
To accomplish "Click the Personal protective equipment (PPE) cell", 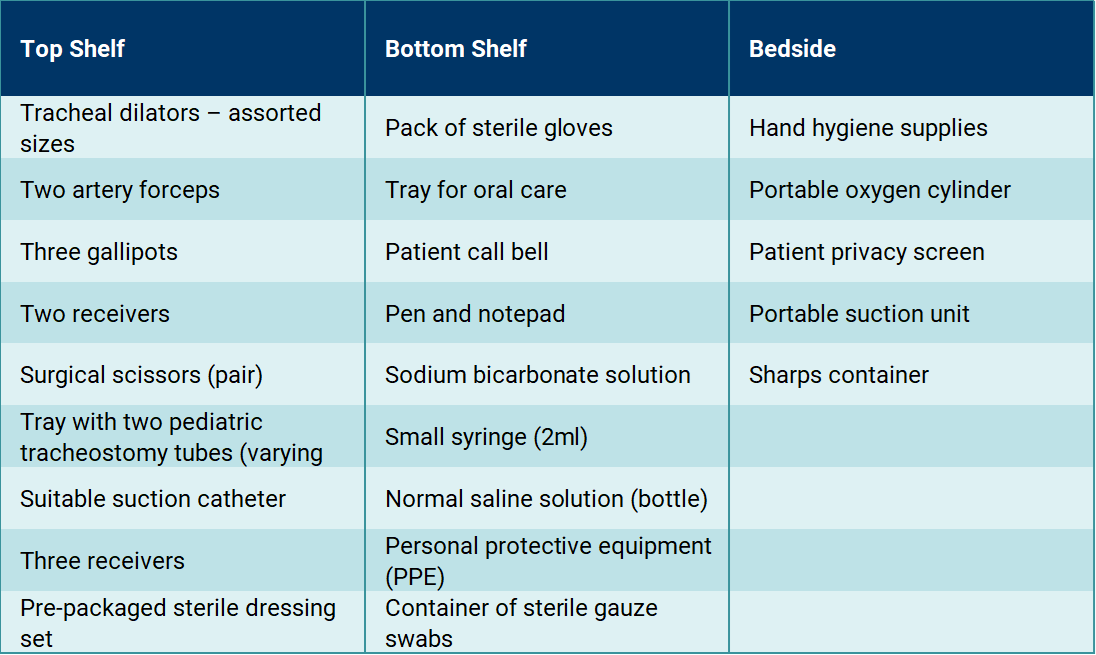I will point(547,561).
